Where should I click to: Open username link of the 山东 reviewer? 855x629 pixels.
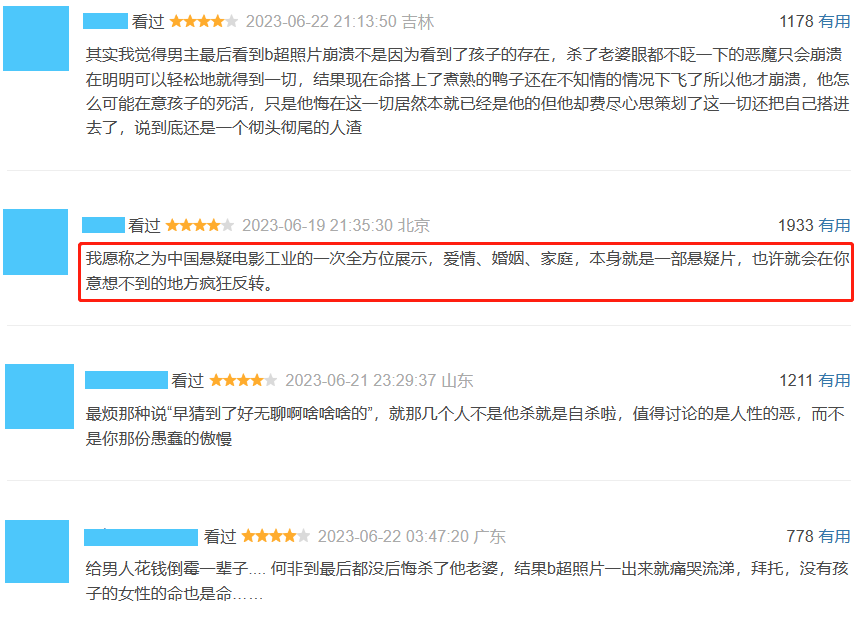pos(126,380)
